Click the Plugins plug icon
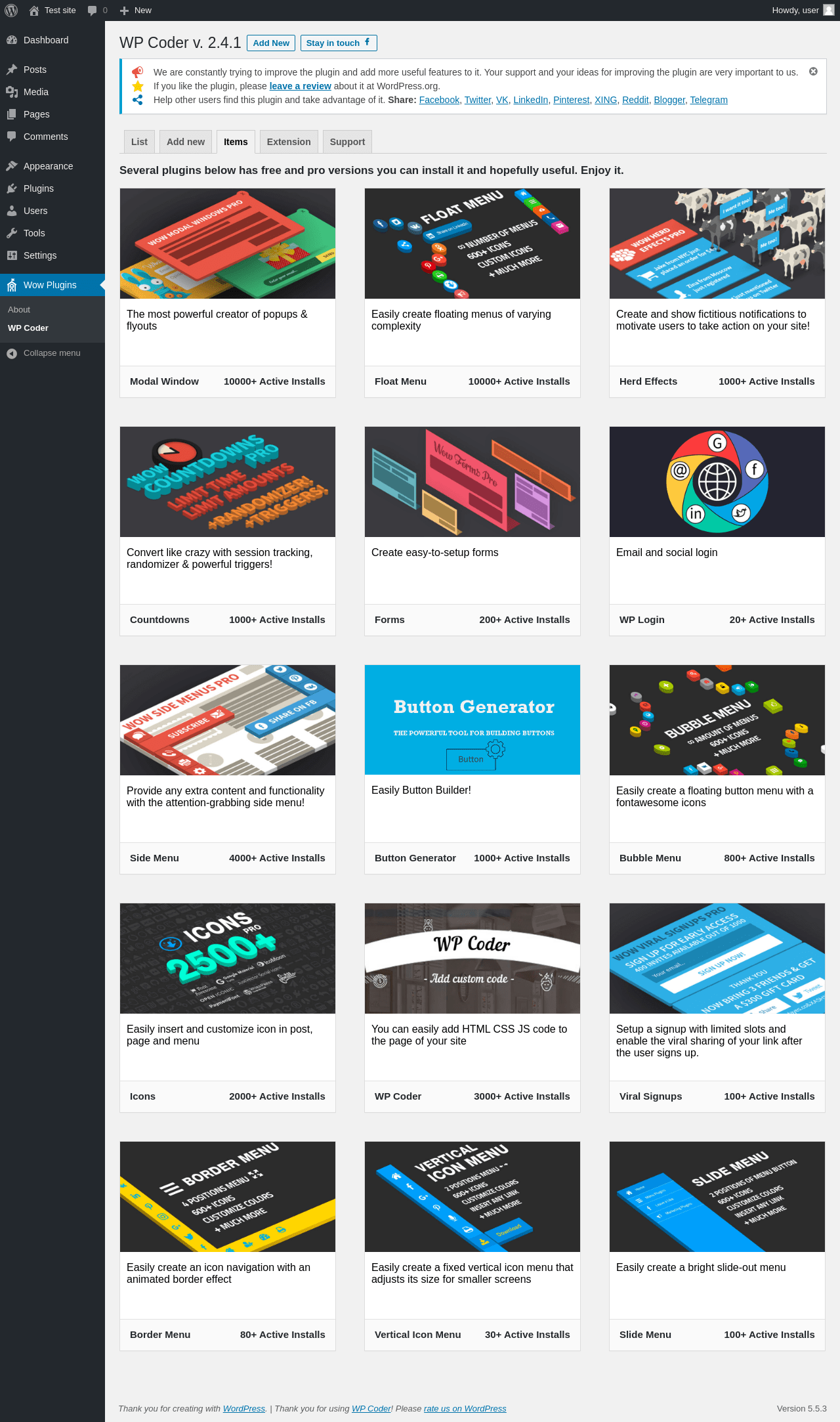840x1422 pixels. click(12, 188)
